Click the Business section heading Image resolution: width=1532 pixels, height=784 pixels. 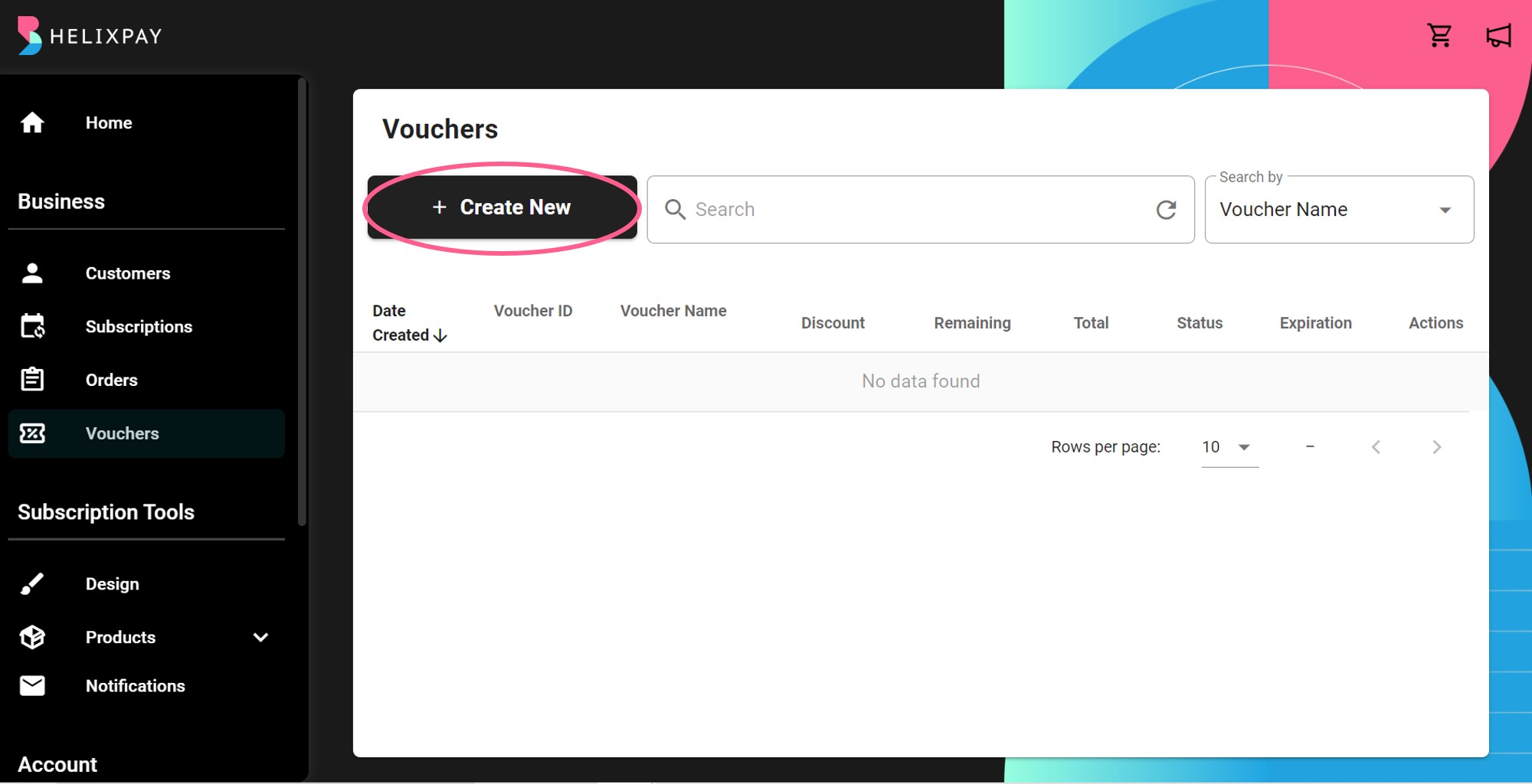coord(61,201)
